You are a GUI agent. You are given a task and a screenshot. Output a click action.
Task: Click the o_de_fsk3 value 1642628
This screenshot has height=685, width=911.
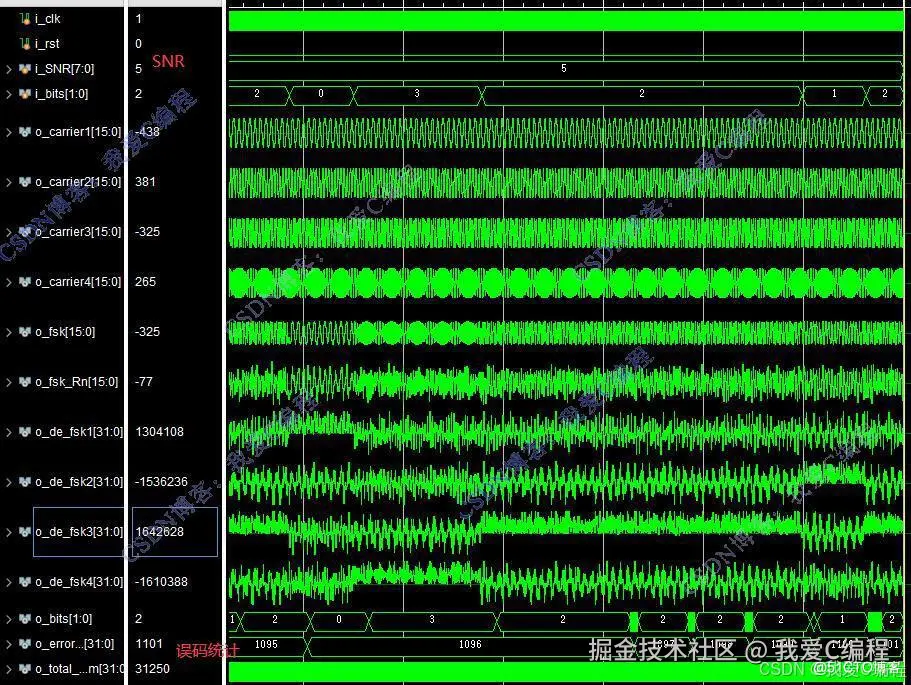(x=159, y=532)
